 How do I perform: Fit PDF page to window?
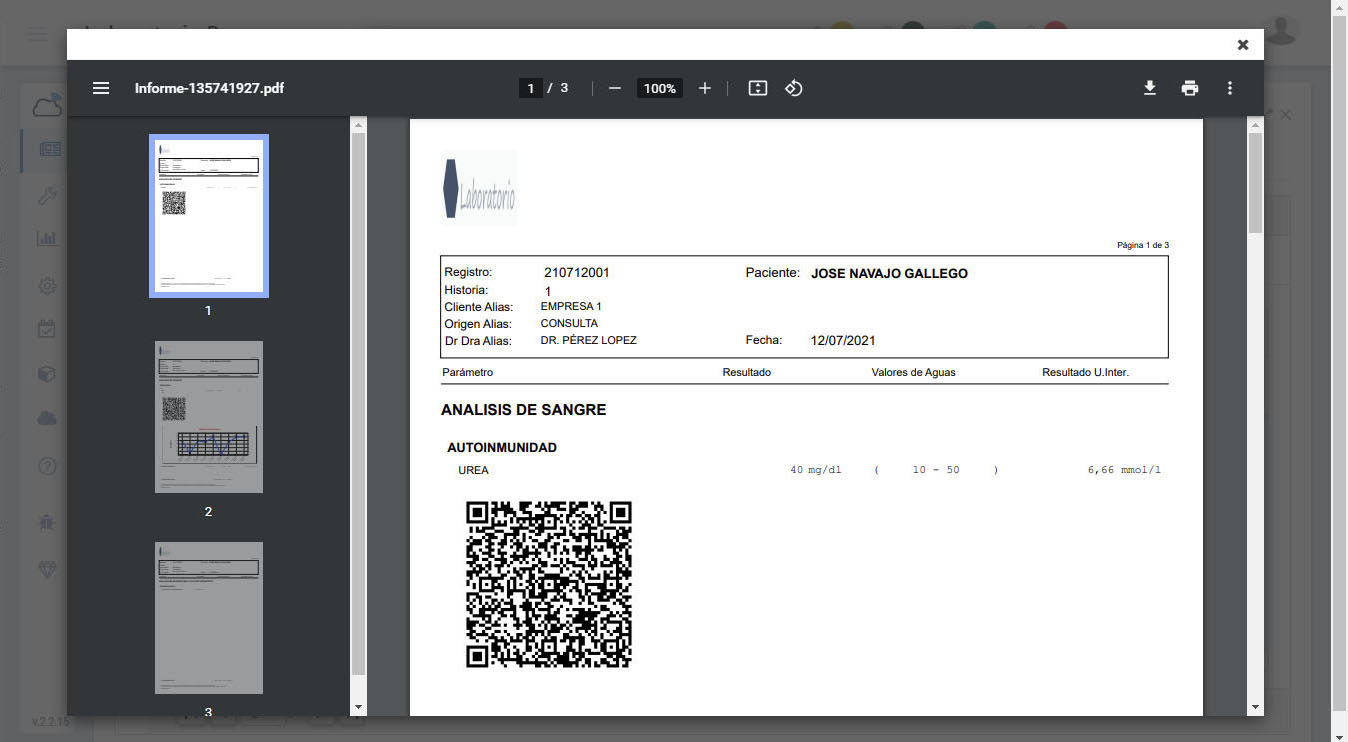[x=758, y=88]
